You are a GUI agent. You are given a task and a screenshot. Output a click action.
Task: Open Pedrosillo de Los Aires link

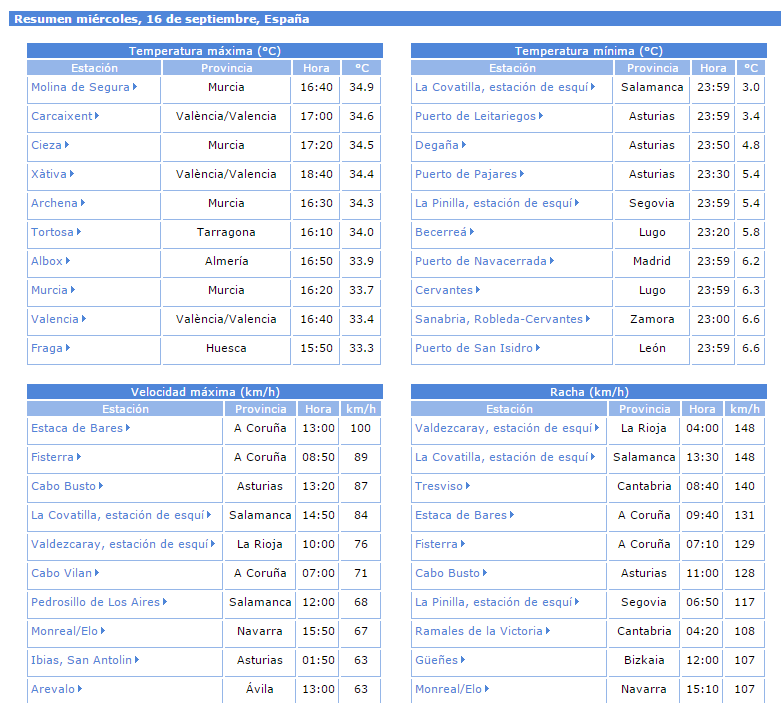click(x=95, y=602)
